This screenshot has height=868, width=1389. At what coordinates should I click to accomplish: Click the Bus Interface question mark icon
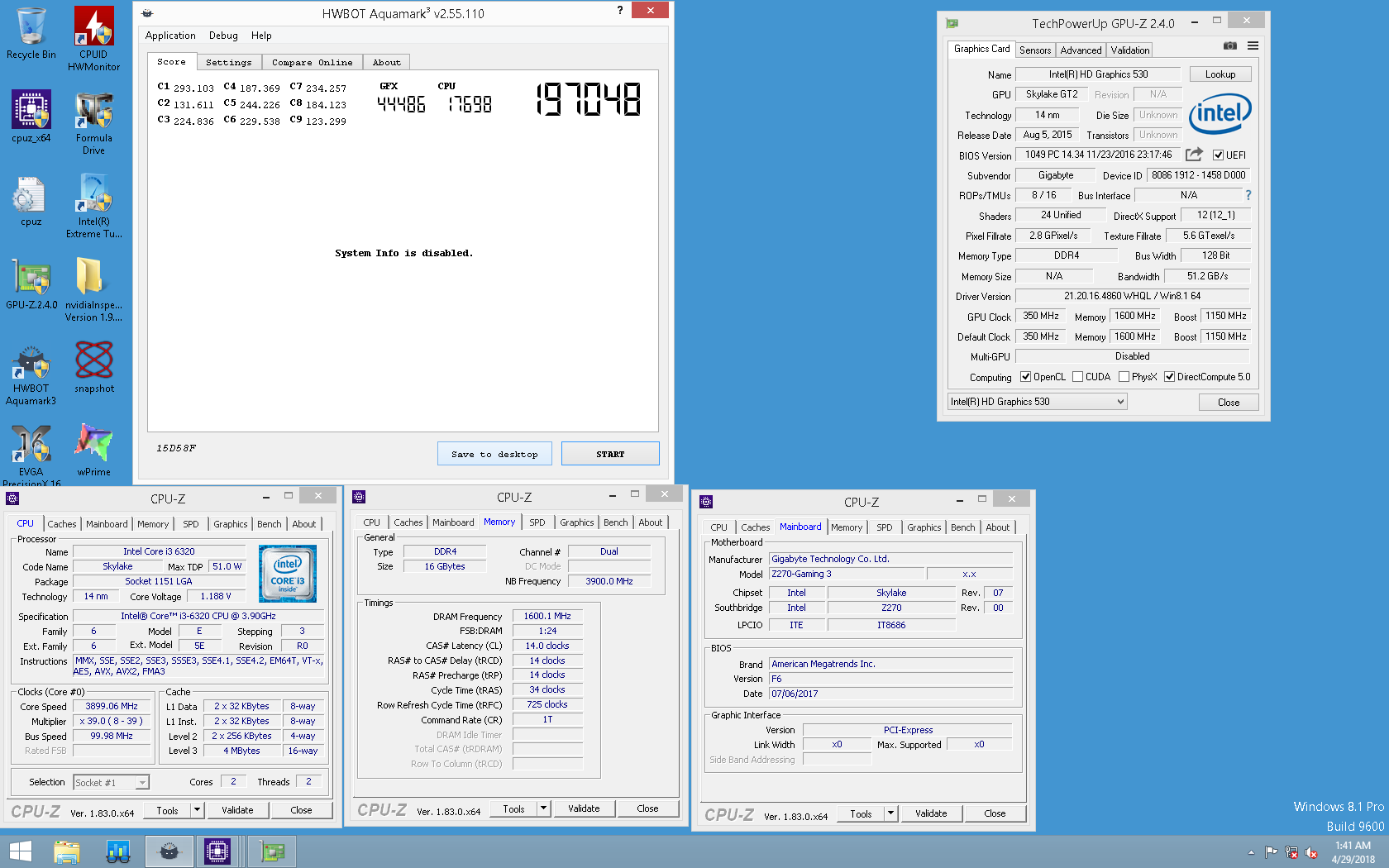pyautogui.click(x=1248, y=195)
